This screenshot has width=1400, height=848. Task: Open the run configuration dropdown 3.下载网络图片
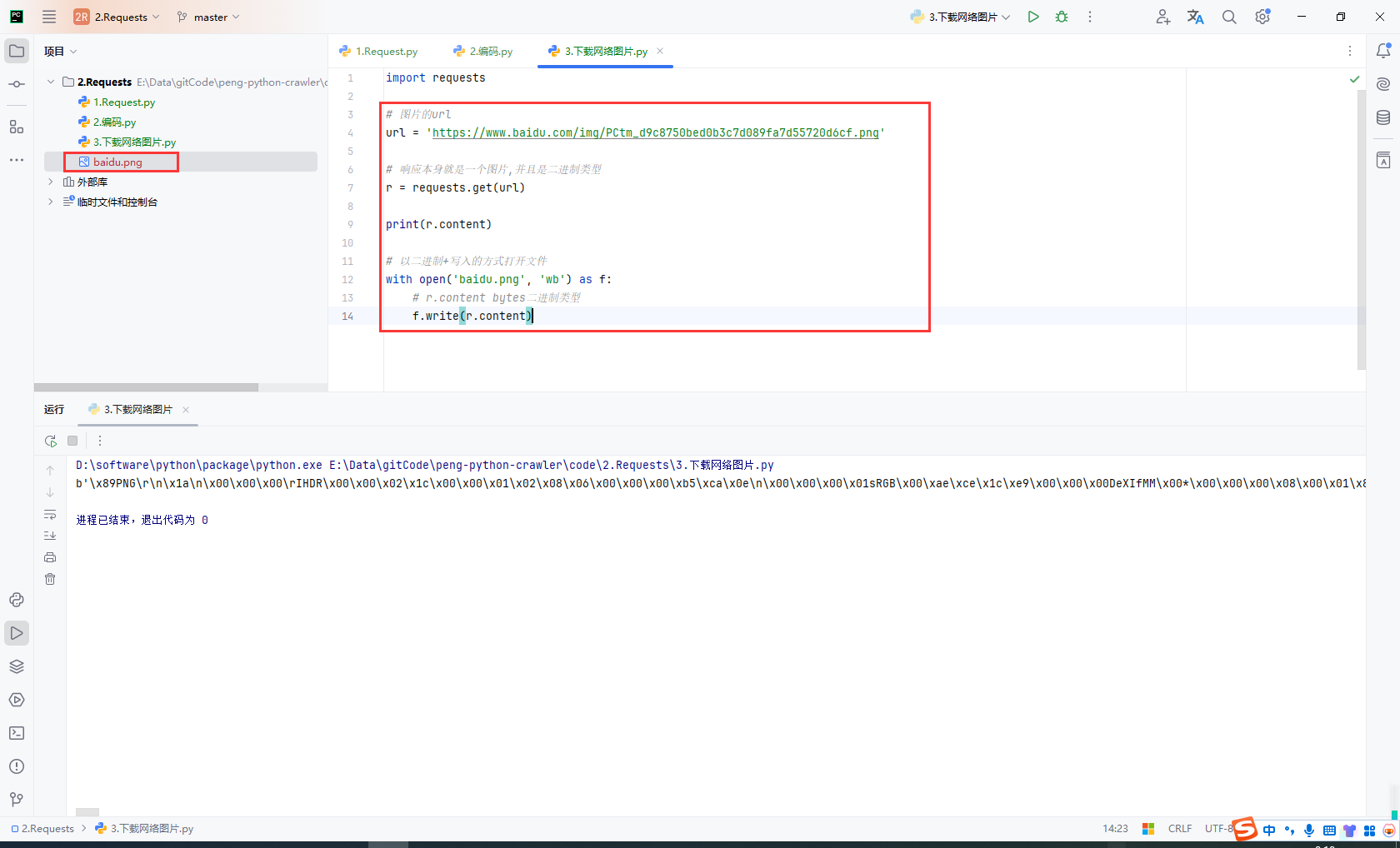click(961, 17)
